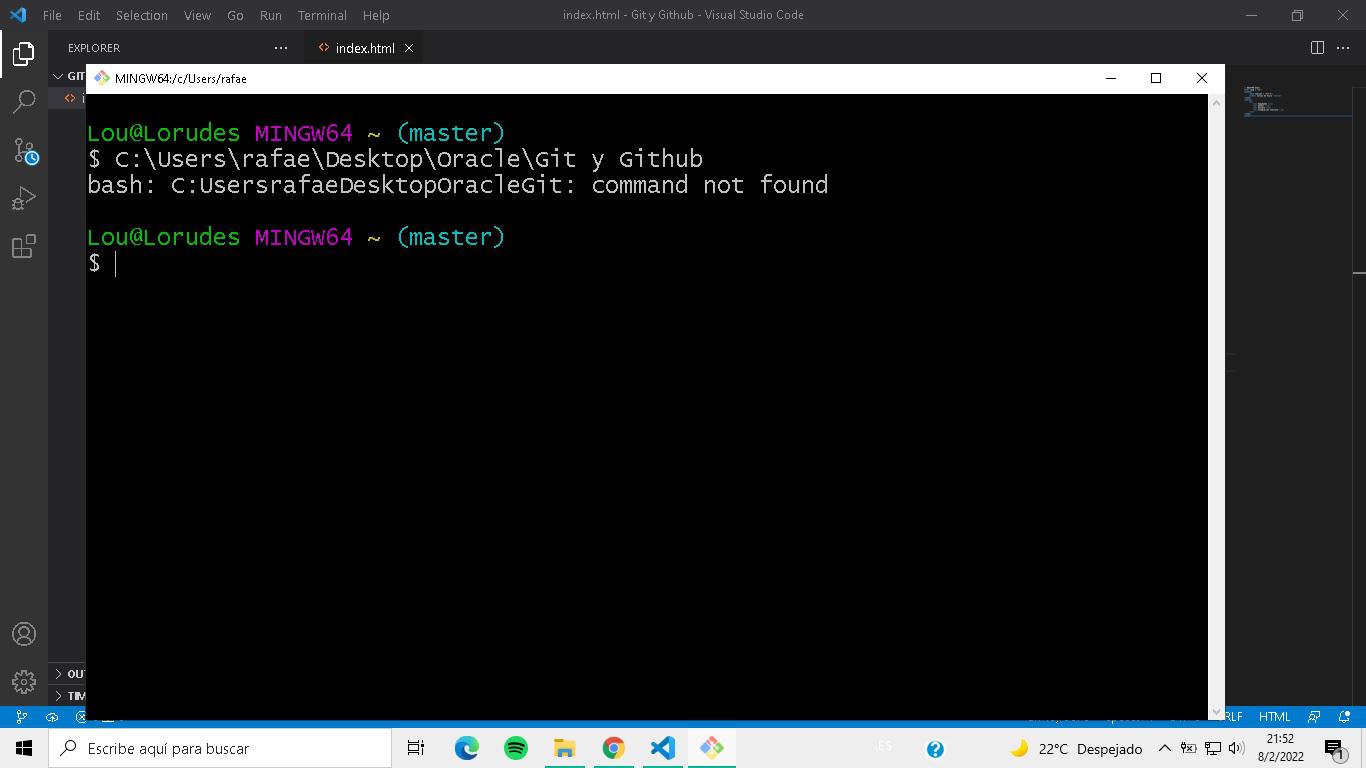The image size is (1366, 768).
Task: Open Windows Action Center notifications
Action: (1334, 748)
